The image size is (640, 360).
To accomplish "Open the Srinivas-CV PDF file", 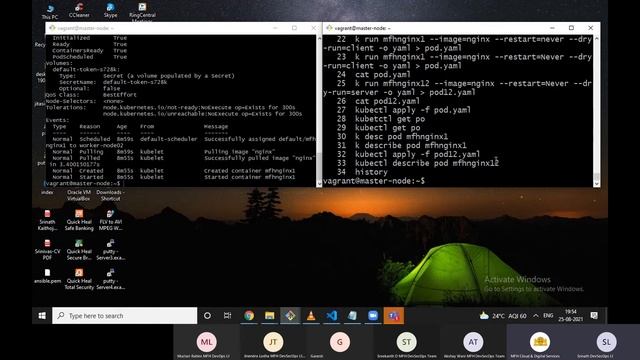I will 47,250.
